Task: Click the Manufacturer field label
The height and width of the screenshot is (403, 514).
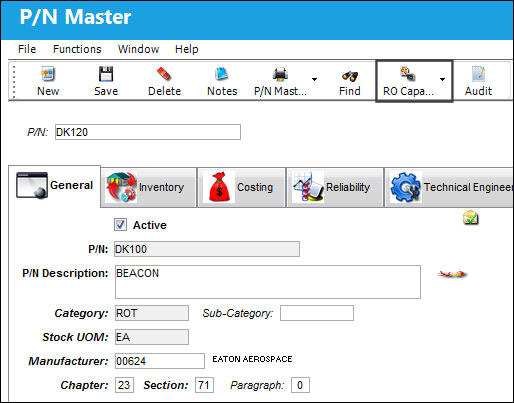Action: click(x=68, y=361)
